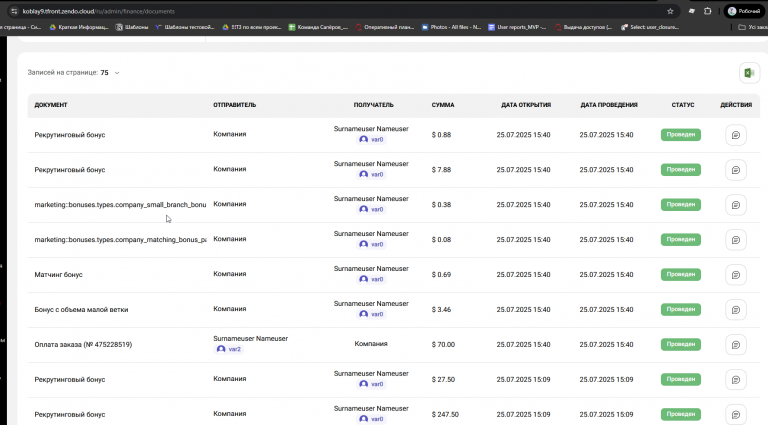Click the 'Отправитель' column header

[x=235, y=105]
